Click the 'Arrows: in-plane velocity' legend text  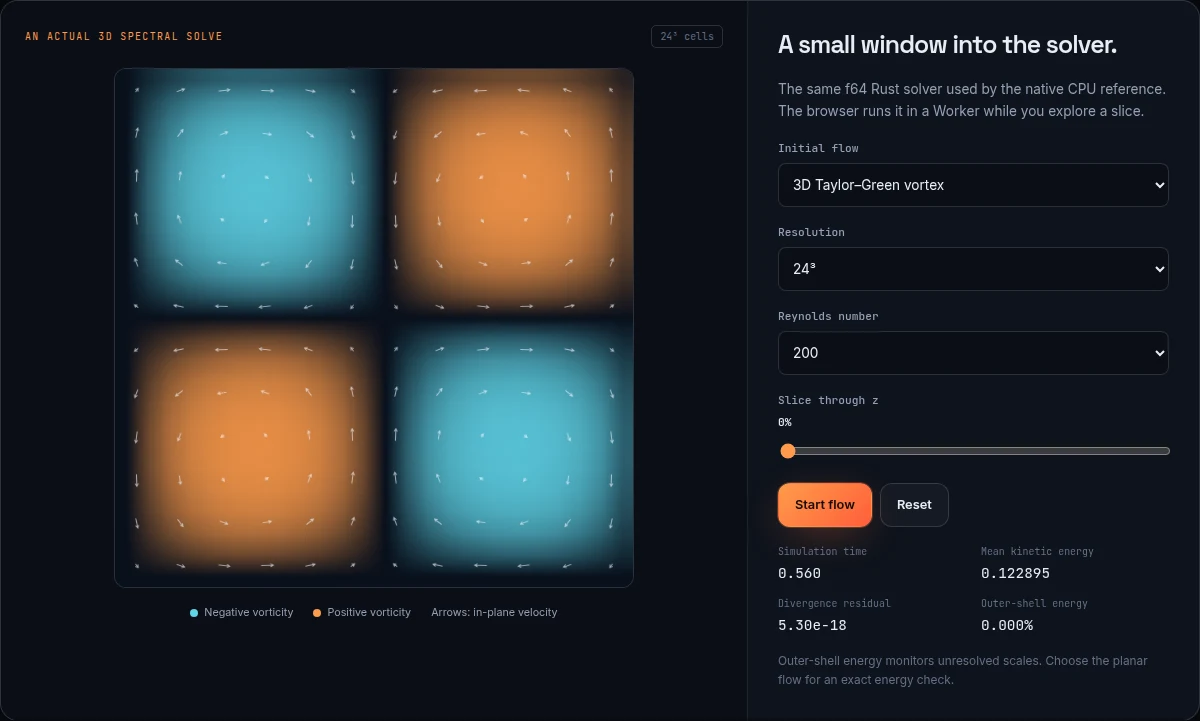click(494, 612)
